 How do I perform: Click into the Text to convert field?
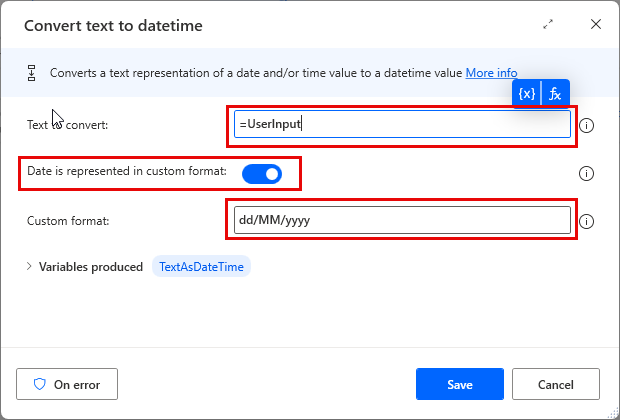400,125
